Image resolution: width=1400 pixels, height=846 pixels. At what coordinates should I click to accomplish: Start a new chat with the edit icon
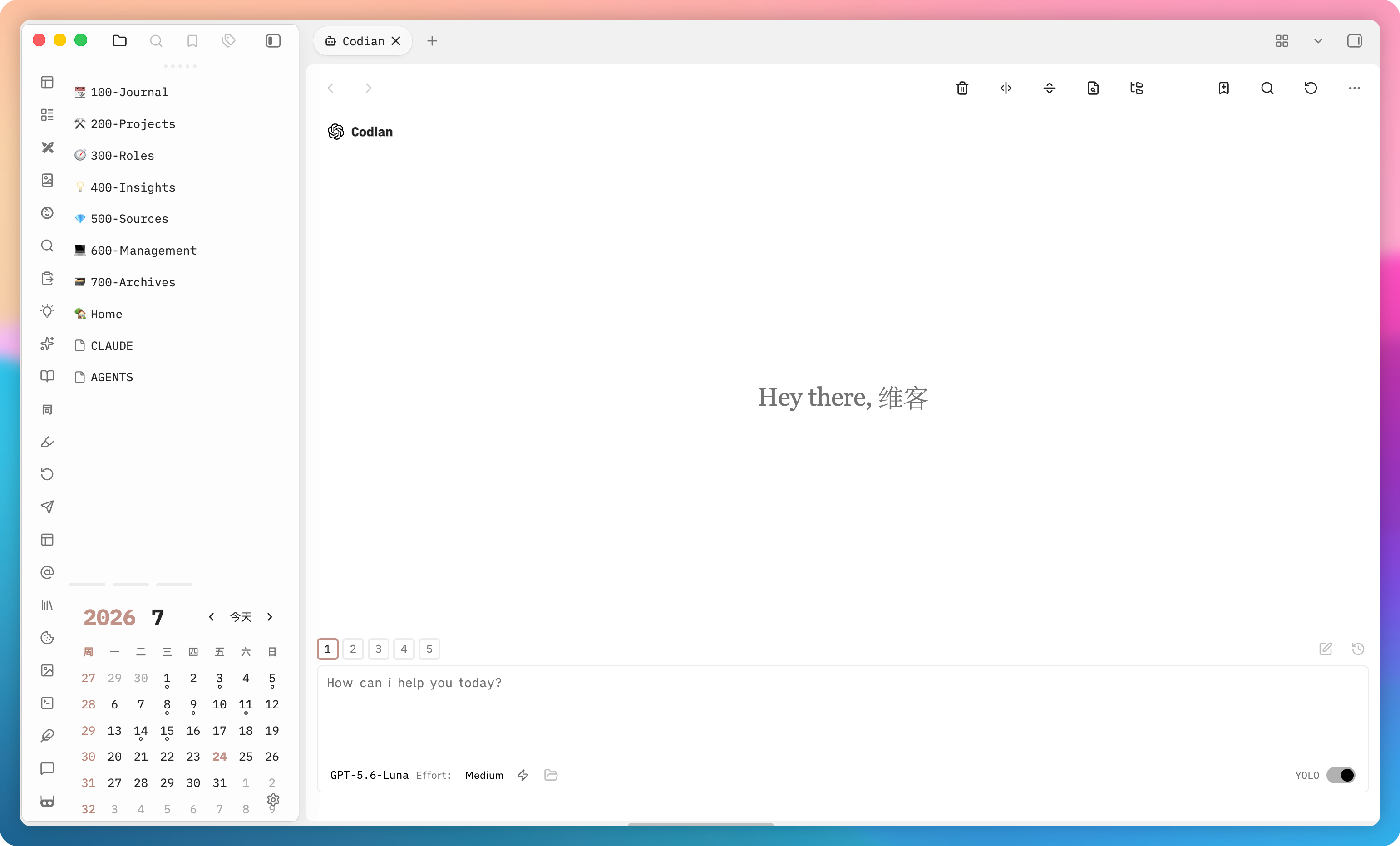(x=1326, y=649)
